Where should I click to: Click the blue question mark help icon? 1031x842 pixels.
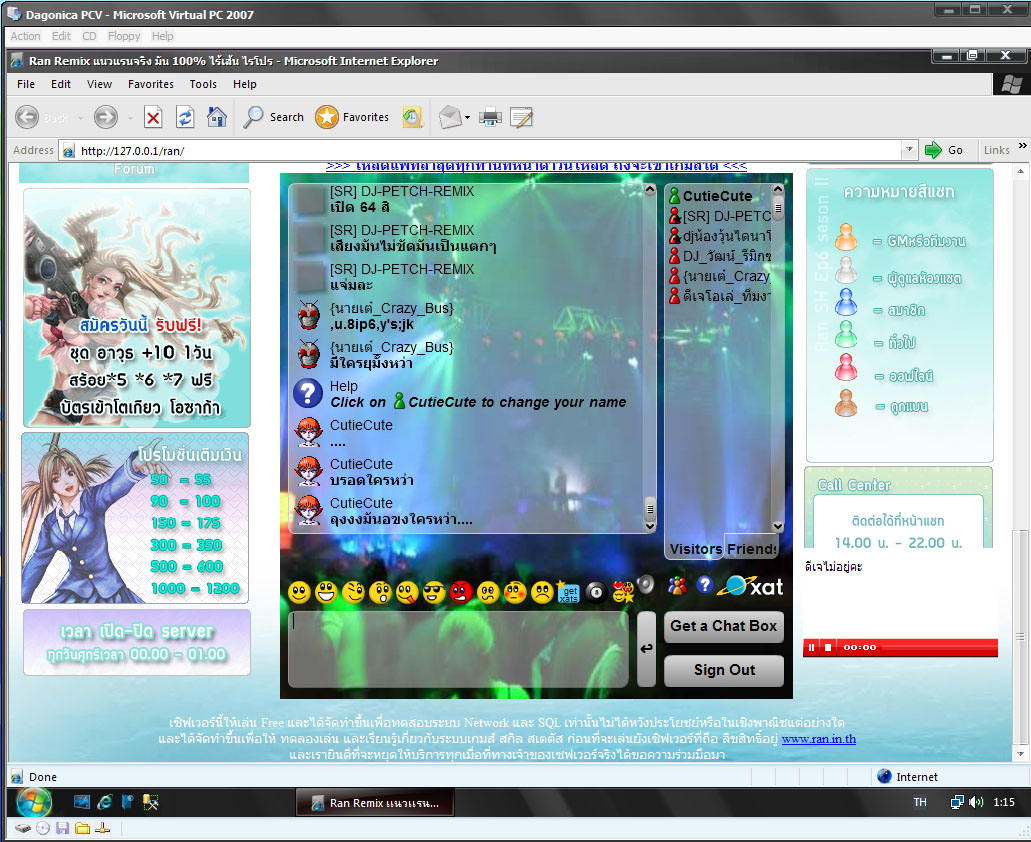(704, 584)
